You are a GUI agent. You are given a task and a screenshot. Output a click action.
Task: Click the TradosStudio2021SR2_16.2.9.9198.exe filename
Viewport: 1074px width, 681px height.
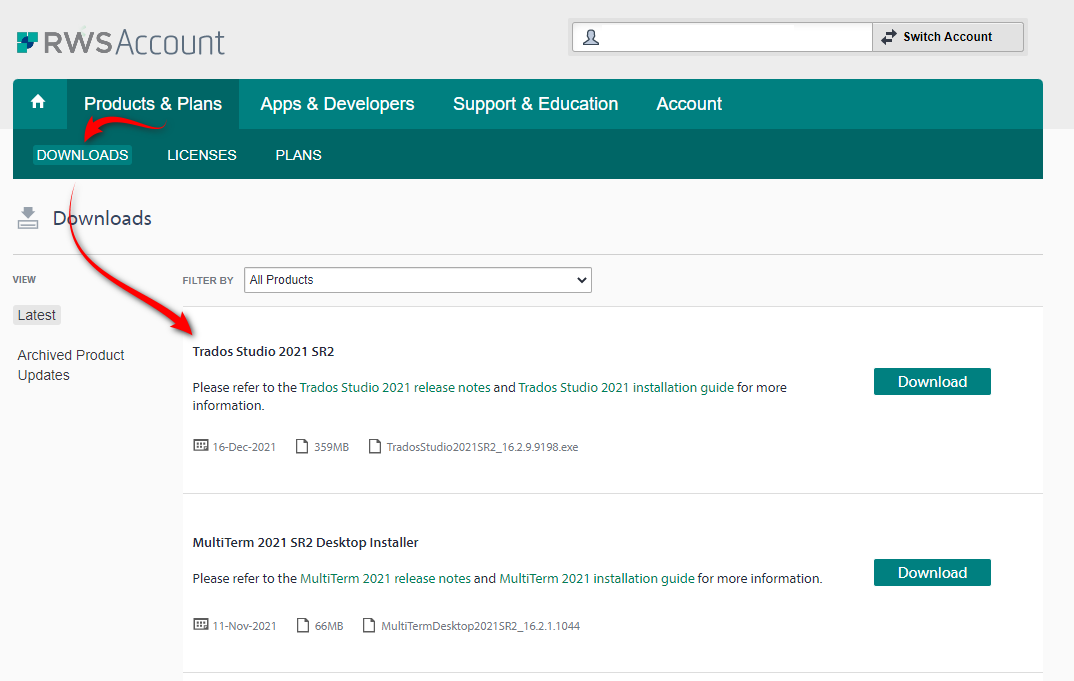click(482, 447)
